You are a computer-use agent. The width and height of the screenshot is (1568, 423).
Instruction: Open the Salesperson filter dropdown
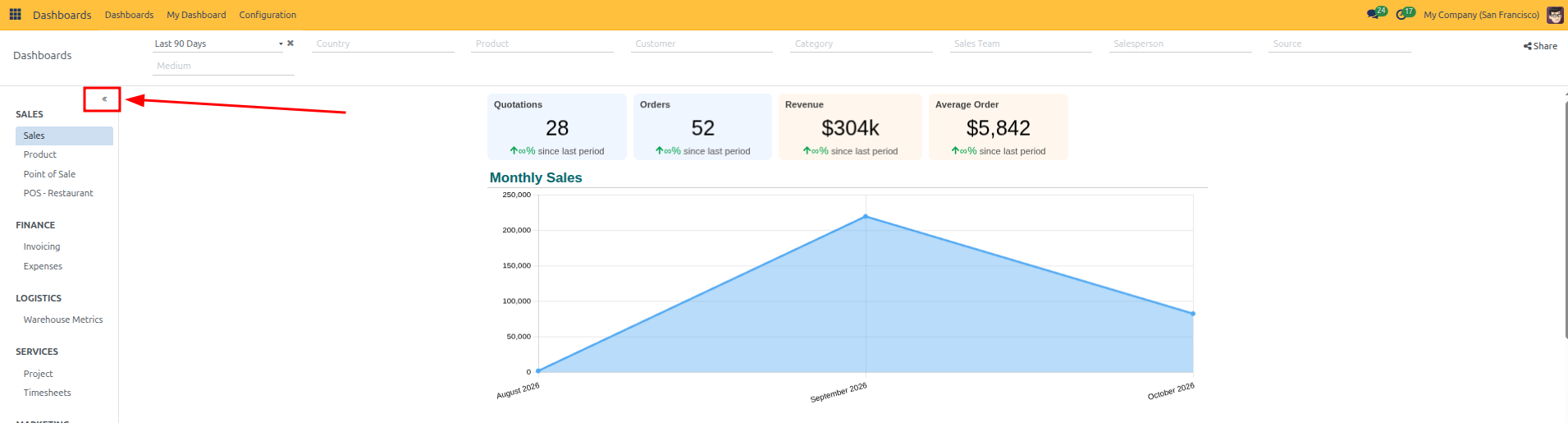[x=1181, y=44]
